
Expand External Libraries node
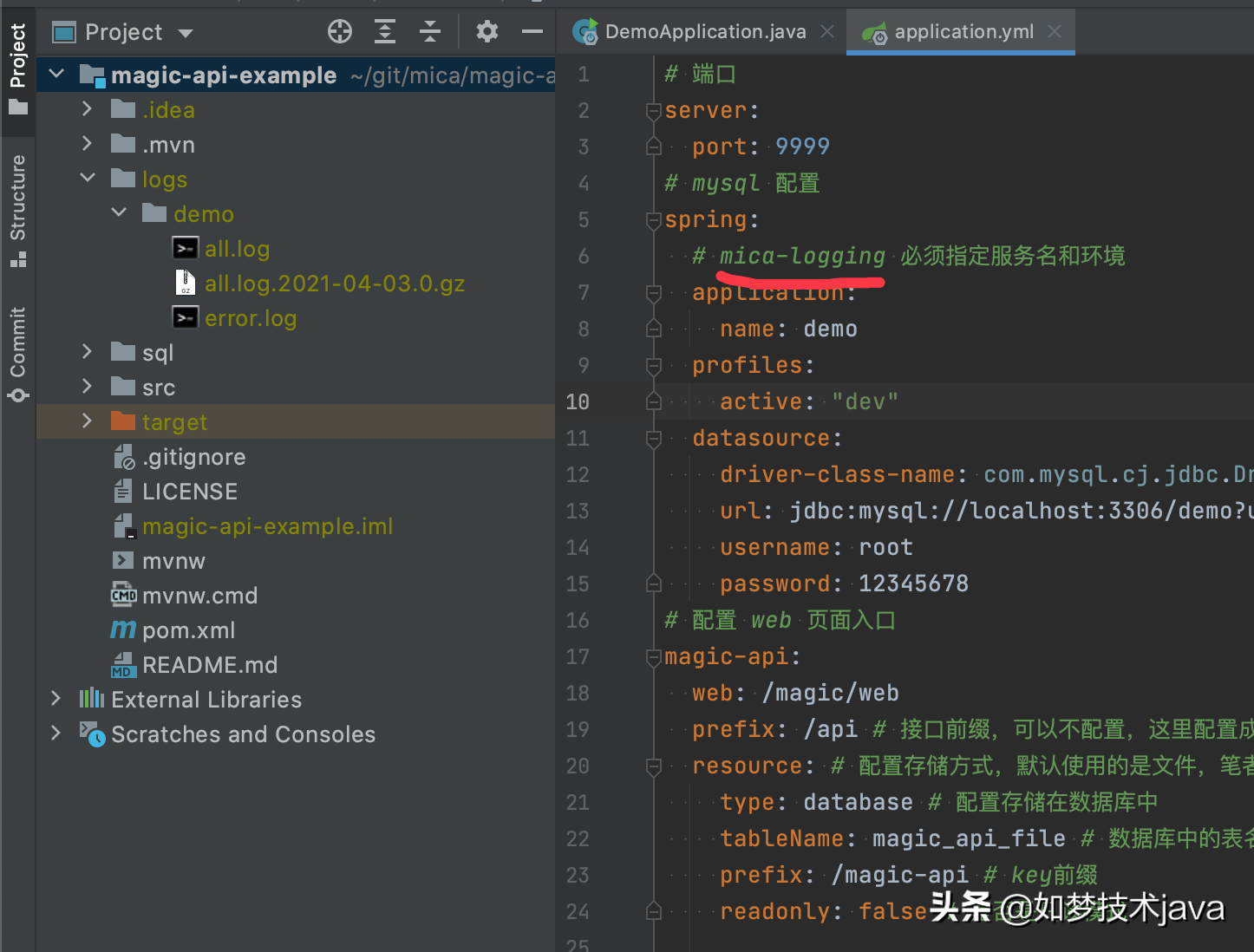coord(56,699)
